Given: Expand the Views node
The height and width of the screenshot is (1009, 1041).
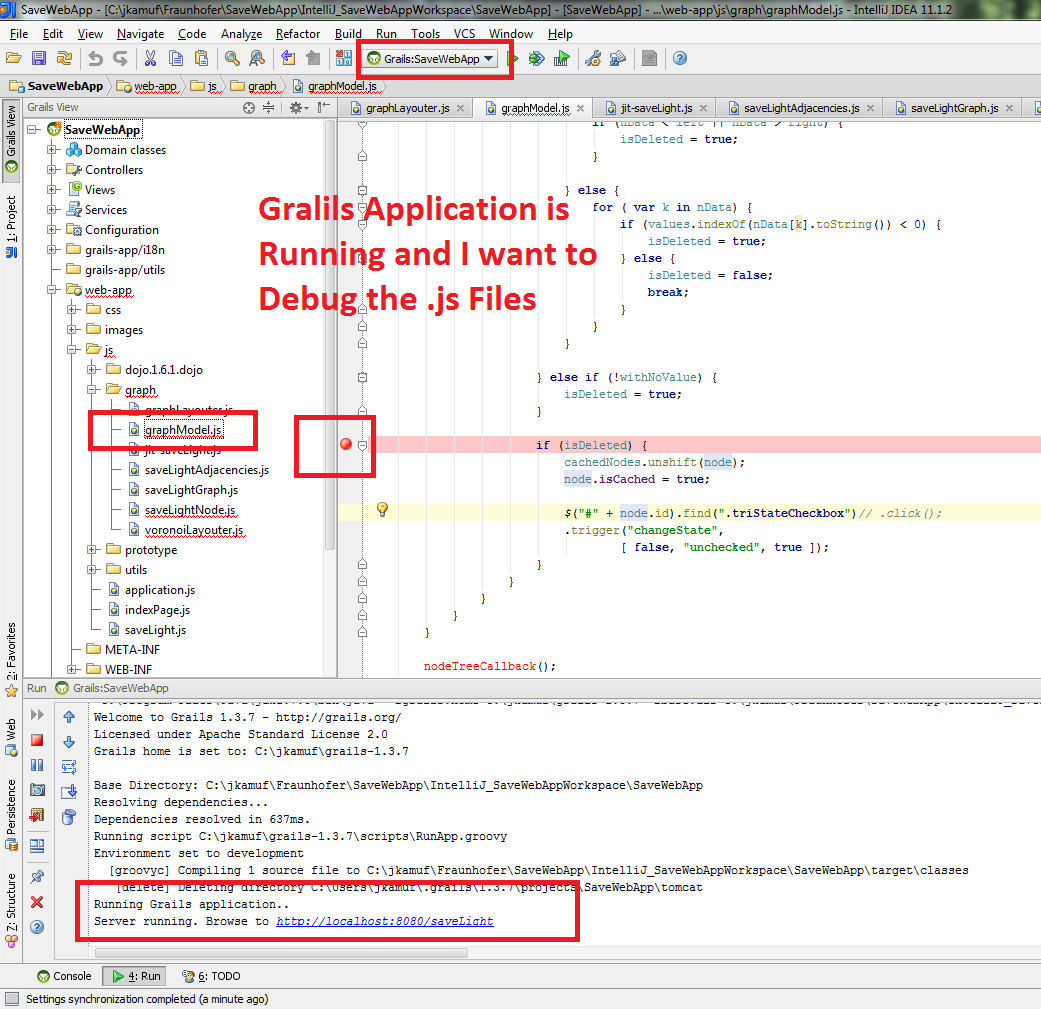Looking at the screenshot, I should point(52,190).
